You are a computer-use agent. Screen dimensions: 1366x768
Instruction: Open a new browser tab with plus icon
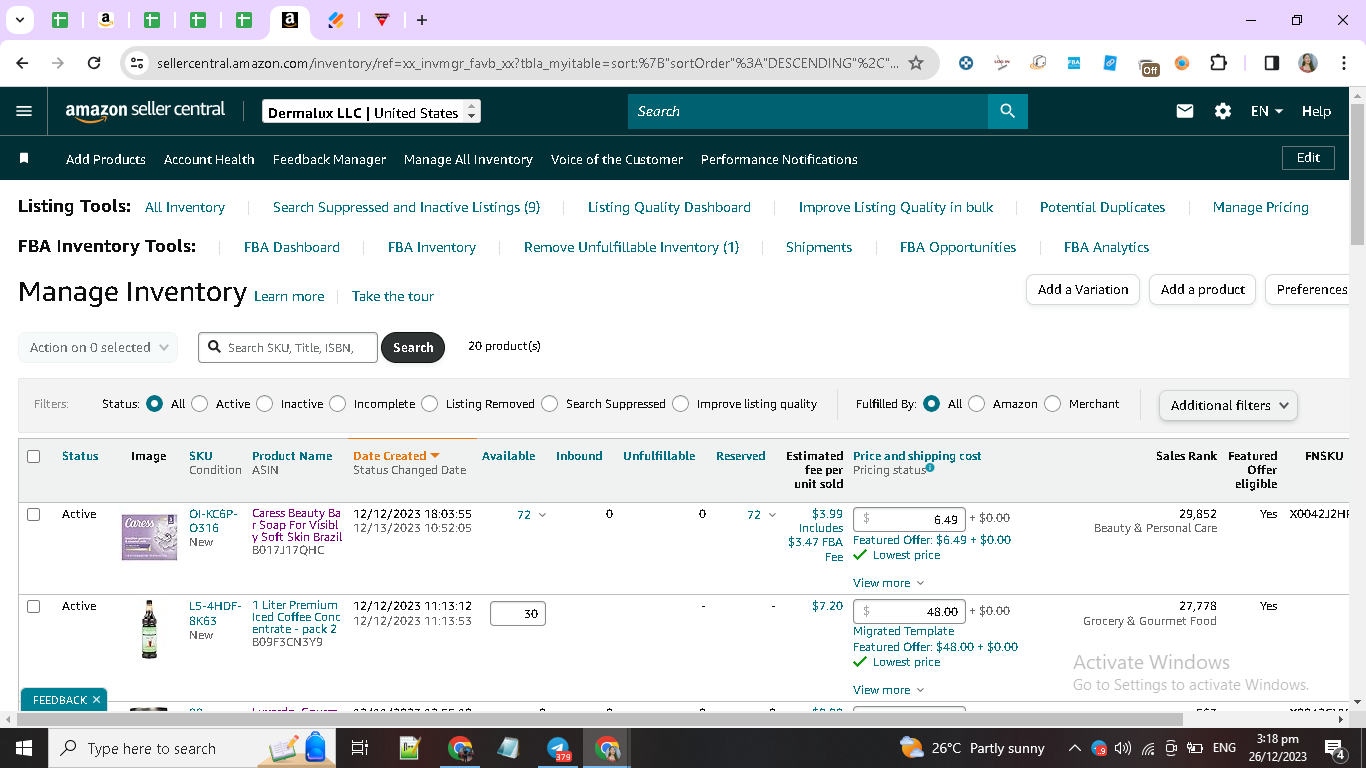(422, 20)
